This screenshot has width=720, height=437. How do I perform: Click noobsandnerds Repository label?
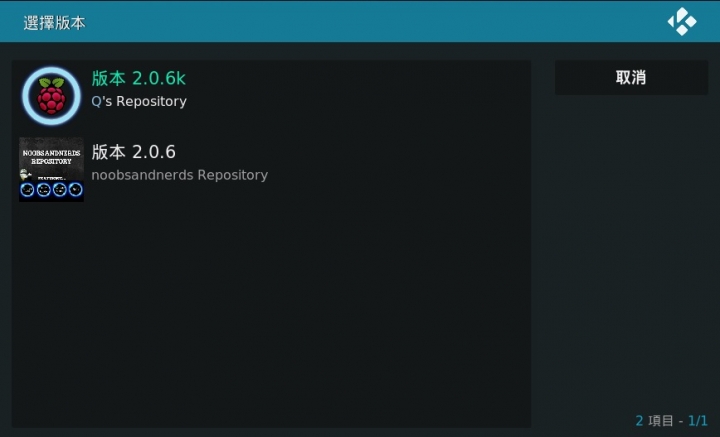coord(180,175)
